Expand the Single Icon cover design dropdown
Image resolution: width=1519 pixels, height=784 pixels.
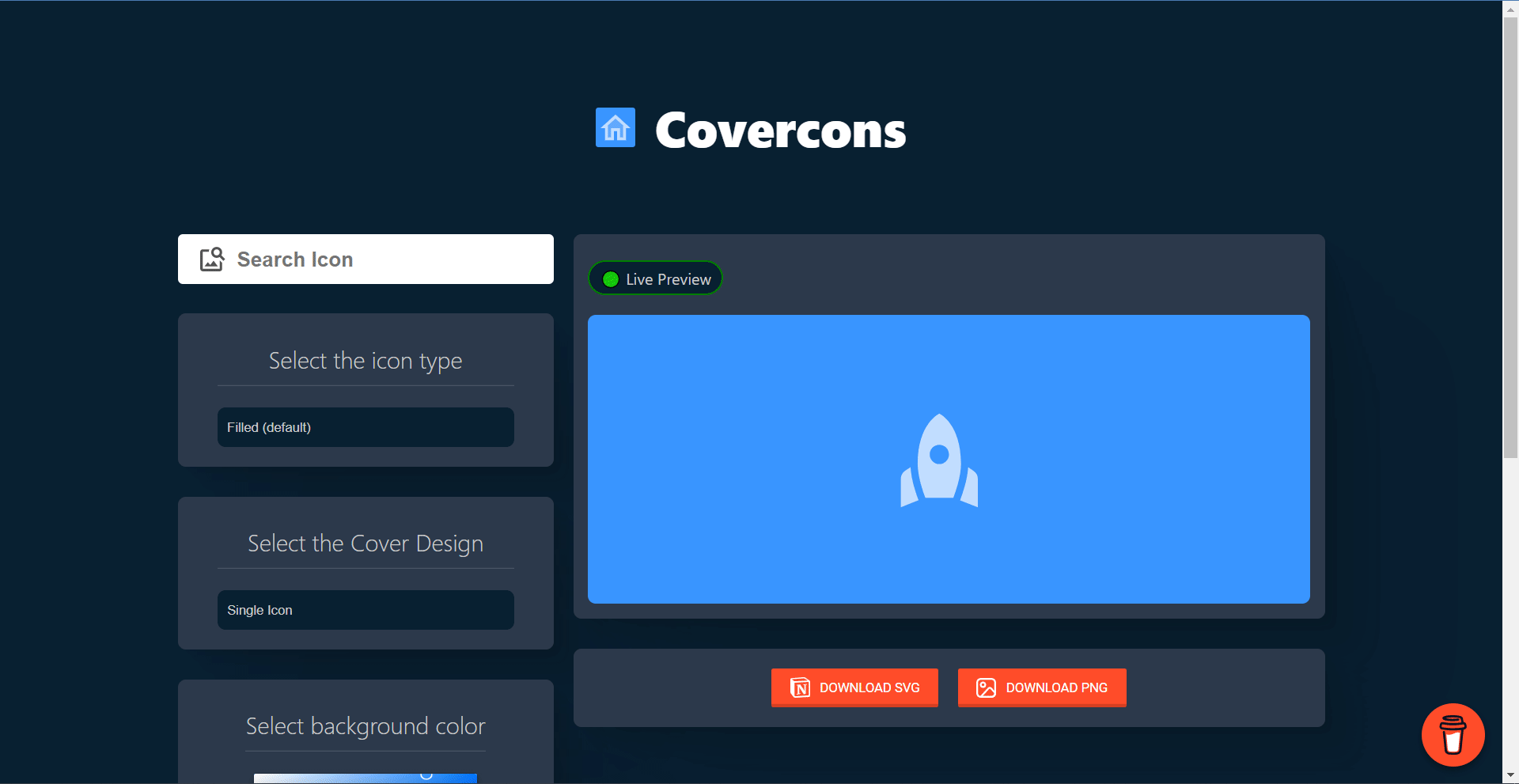pos(366,610)
